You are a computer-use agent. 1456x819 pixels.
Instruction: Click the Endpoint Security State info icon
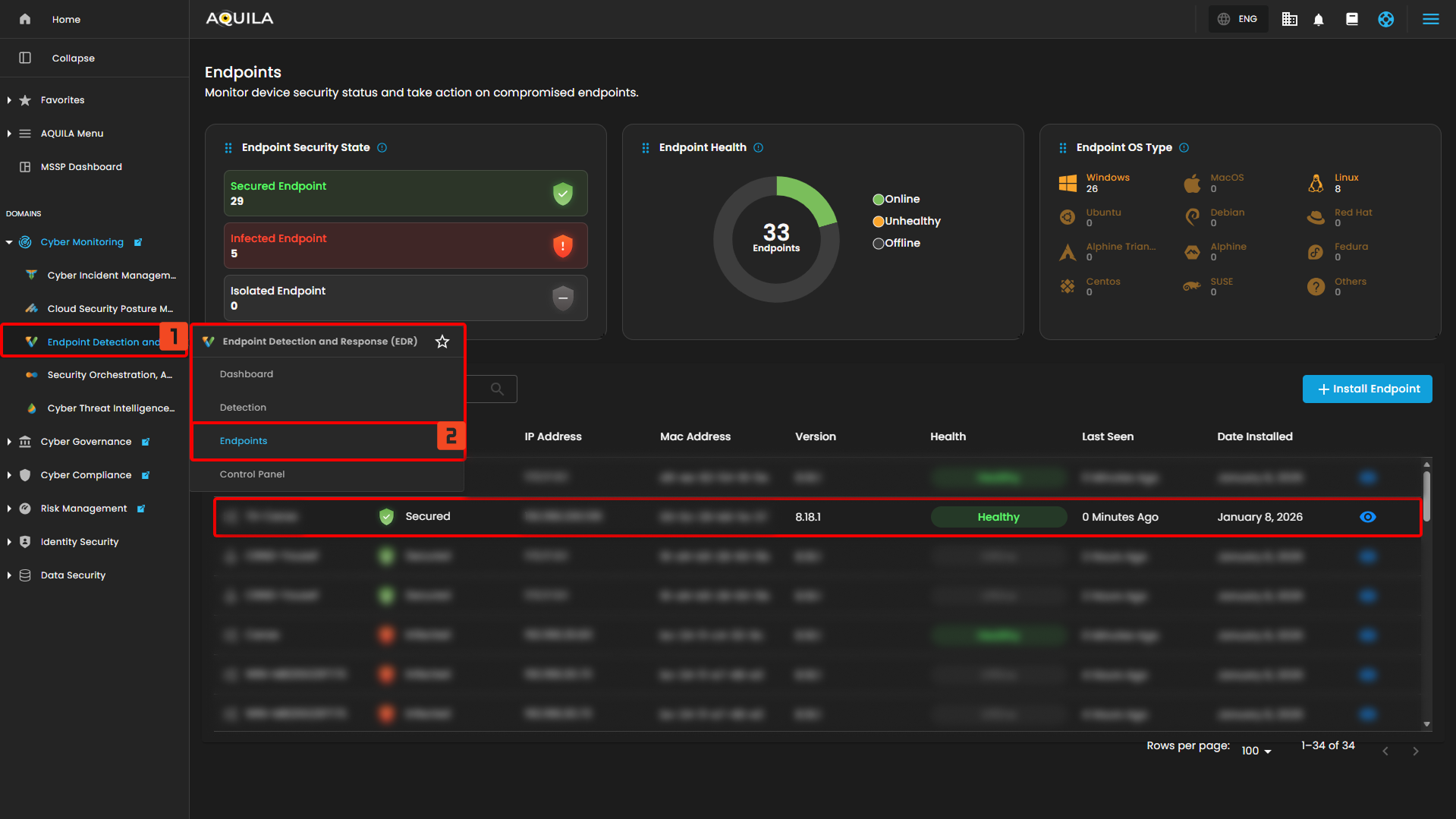click(382, 148)
